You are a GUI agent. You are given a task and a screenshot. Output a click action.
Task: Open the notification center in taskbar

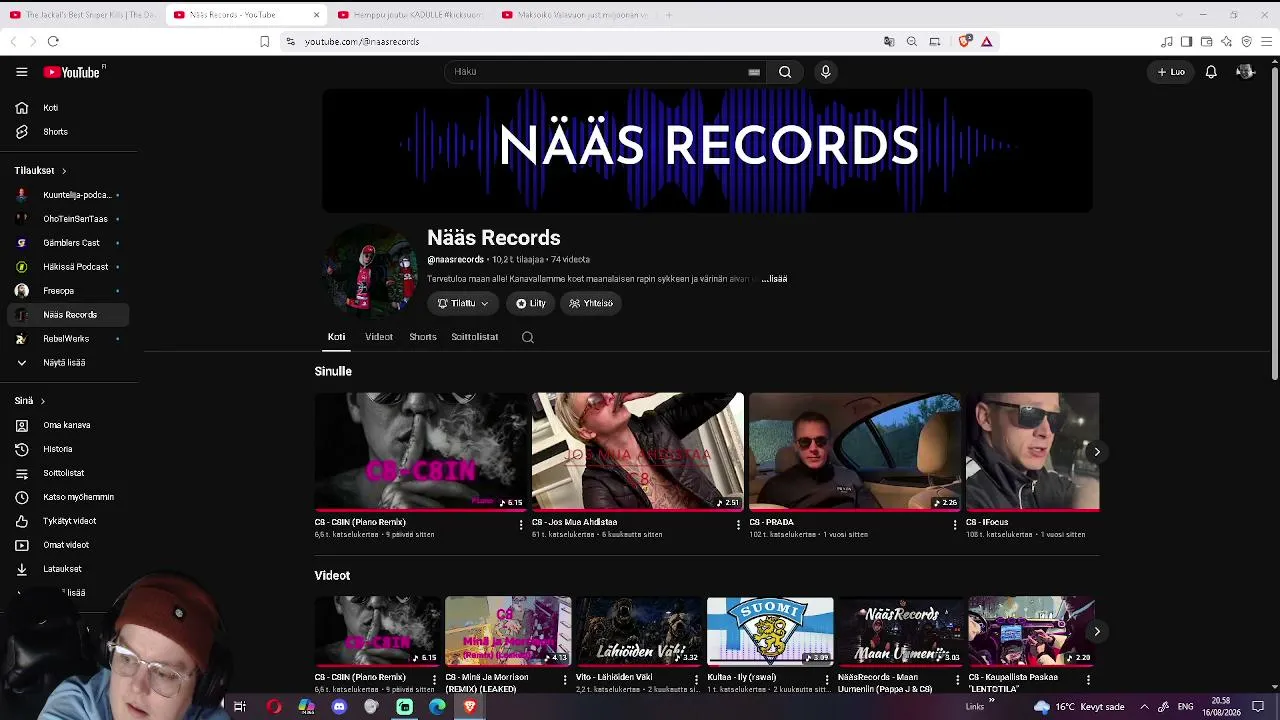coord(1258,707)
